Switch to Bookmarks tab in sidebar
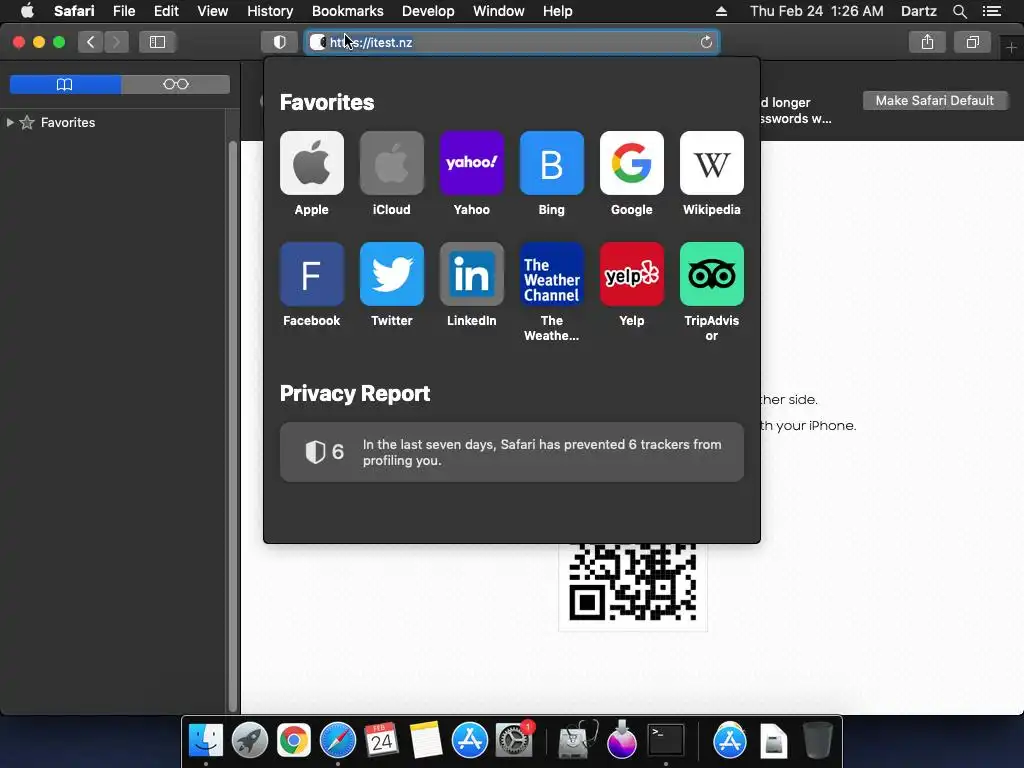 [65, 84]
